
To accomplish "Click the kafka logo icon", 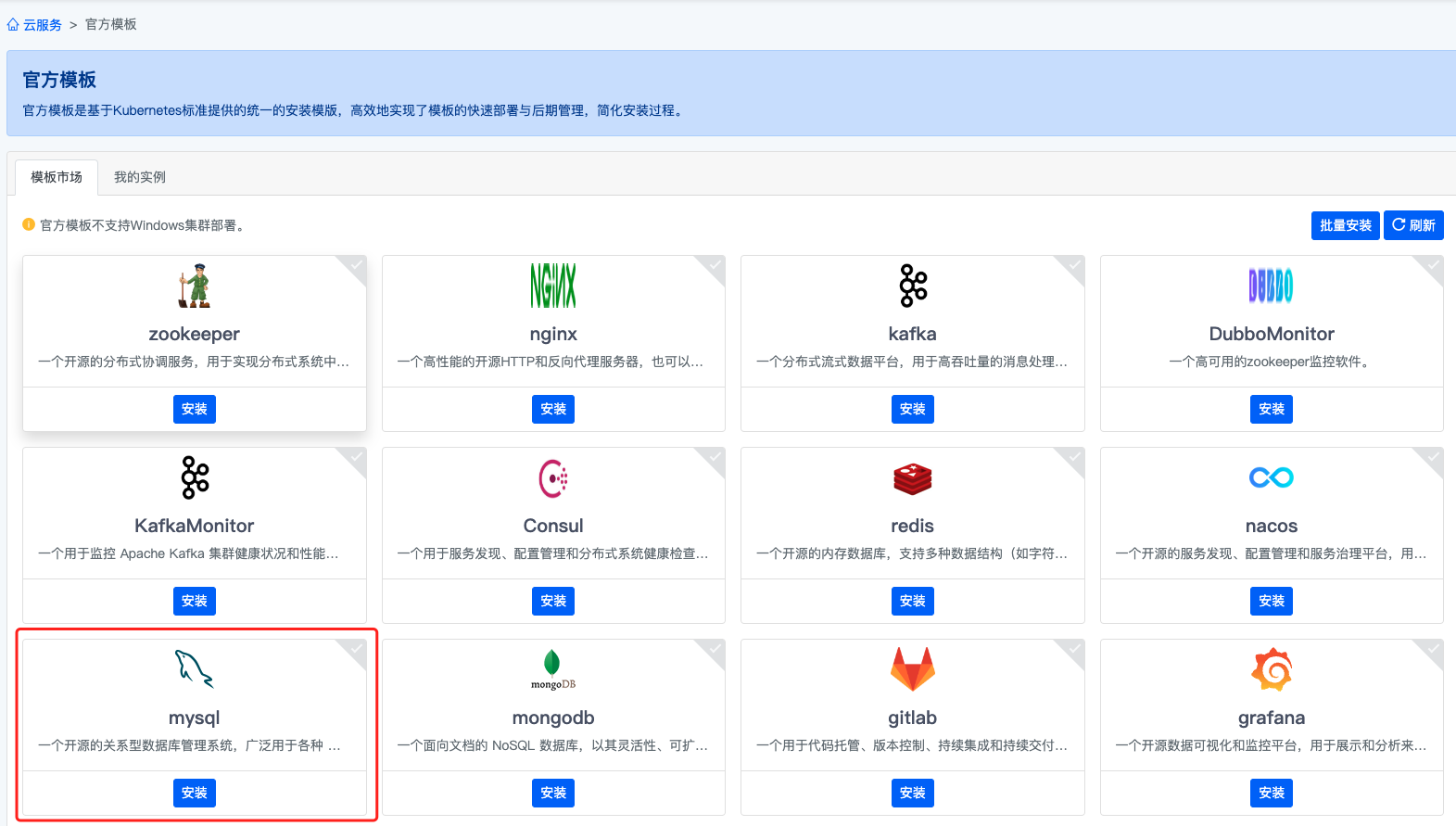I will (913, 286).
